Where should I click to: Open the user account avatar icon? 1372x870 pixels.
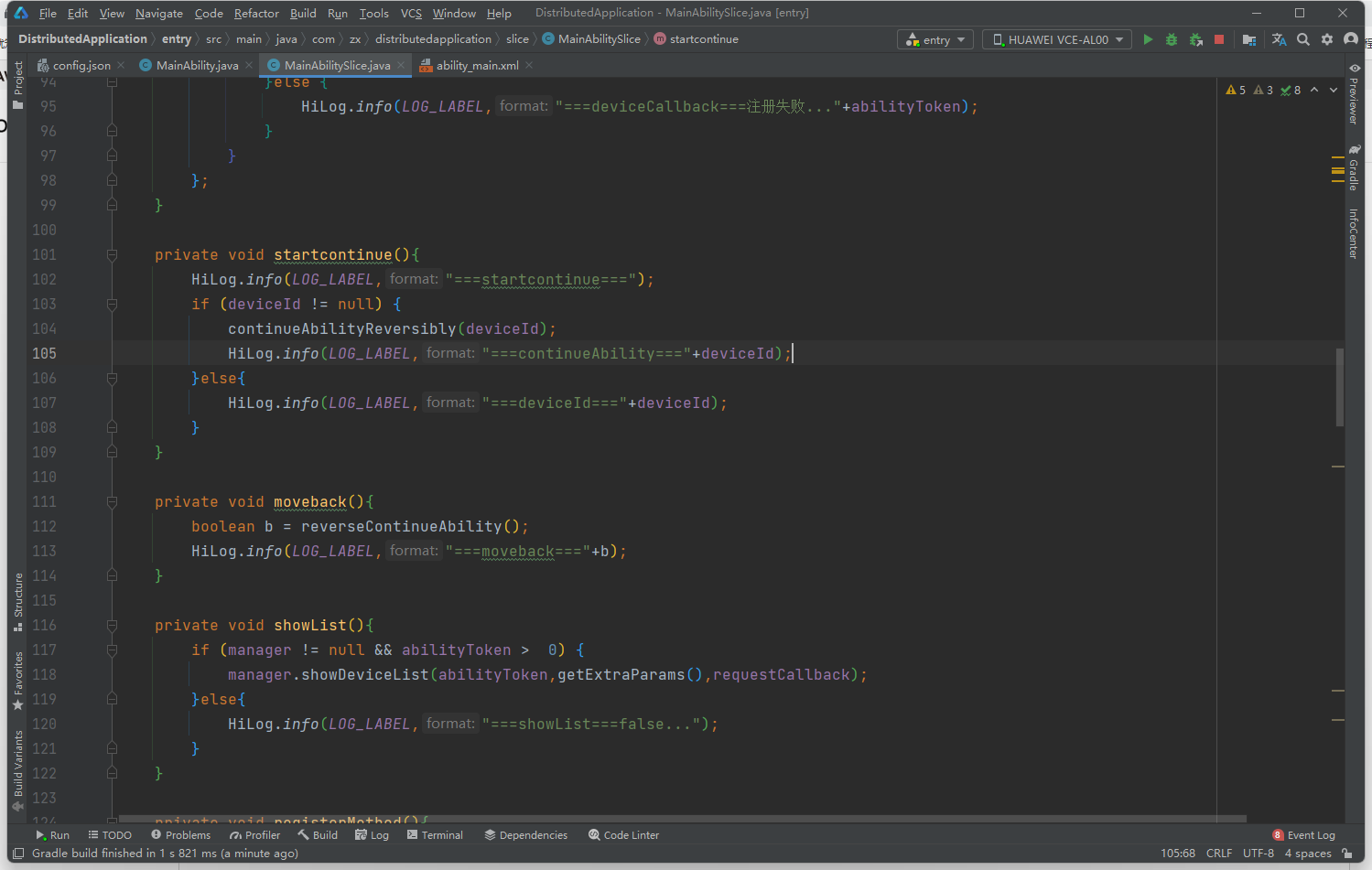pyautogui.click(x=1351, y=39)
